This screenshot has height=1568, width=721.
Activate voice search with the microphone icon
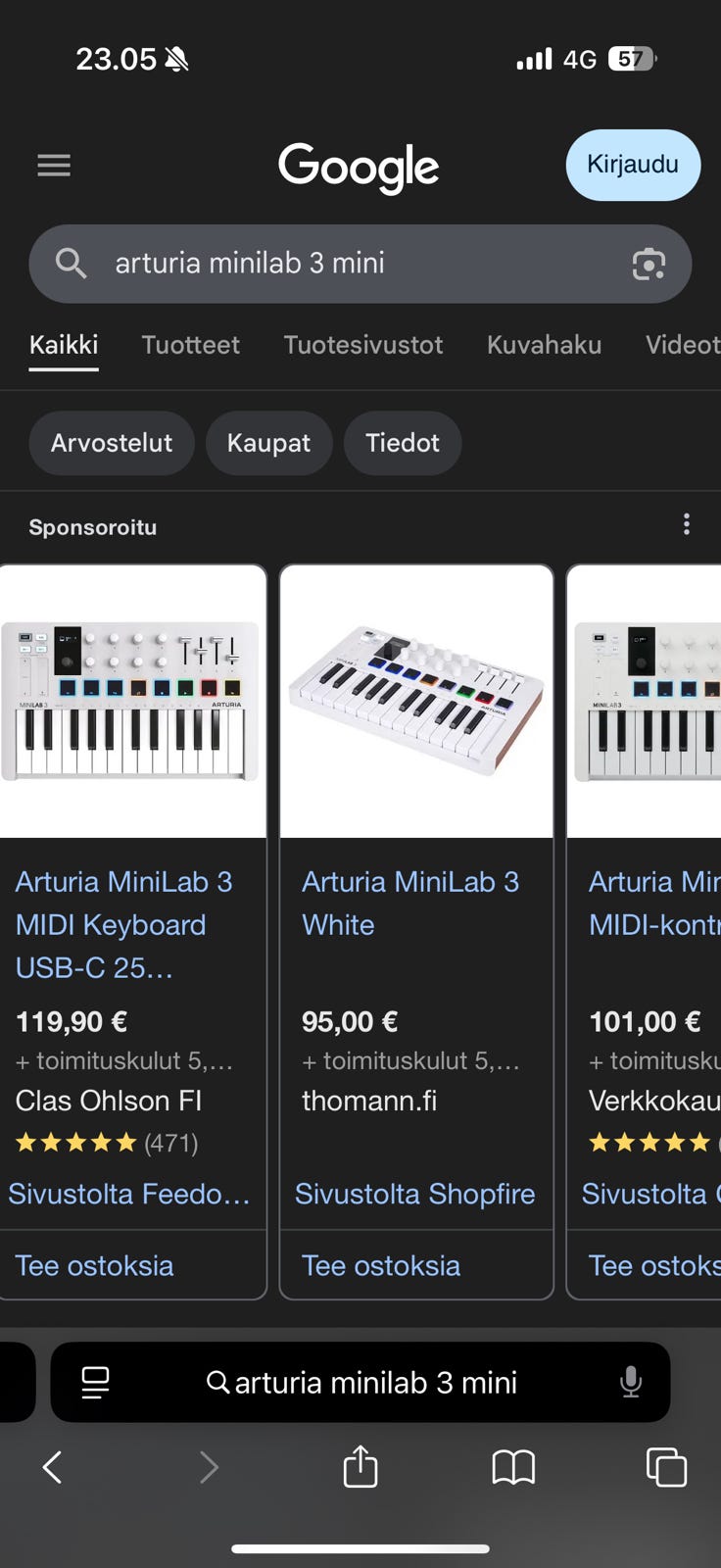point(630,1382)
